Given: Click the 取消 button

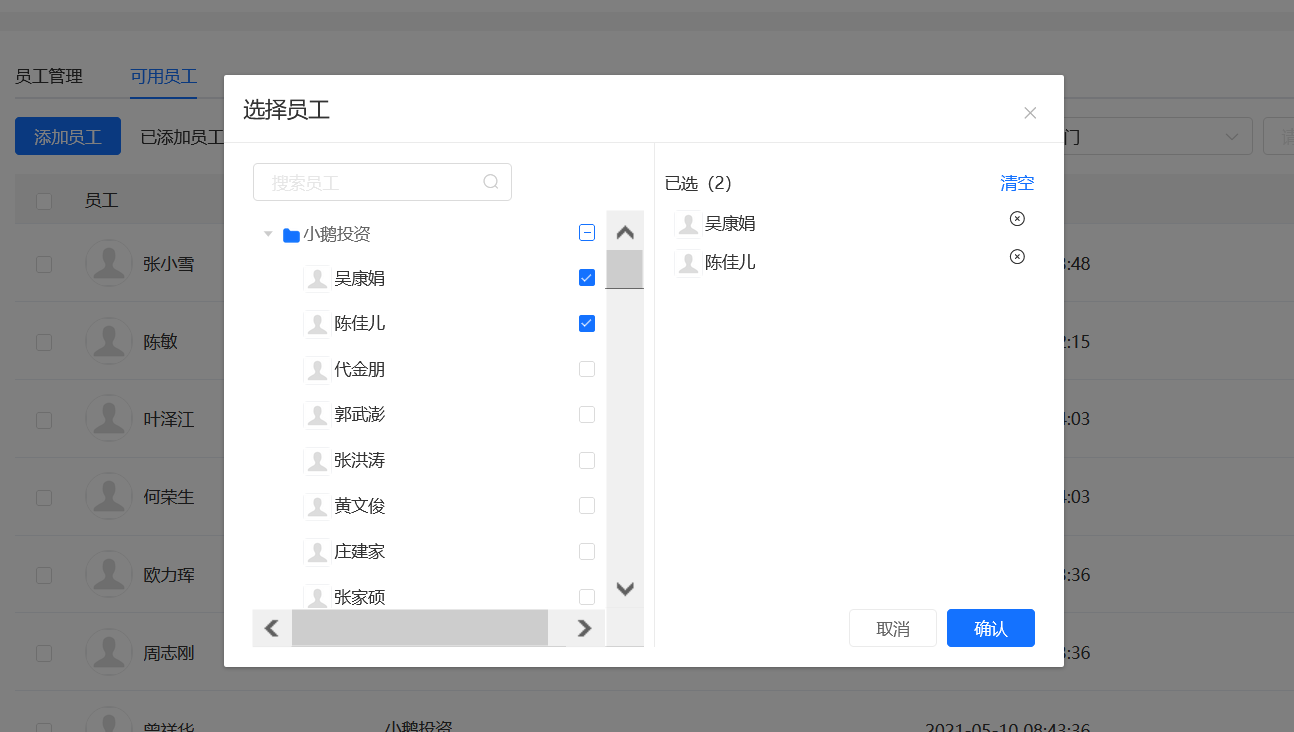Looking at the screenshot, I should tap(893, 628).
